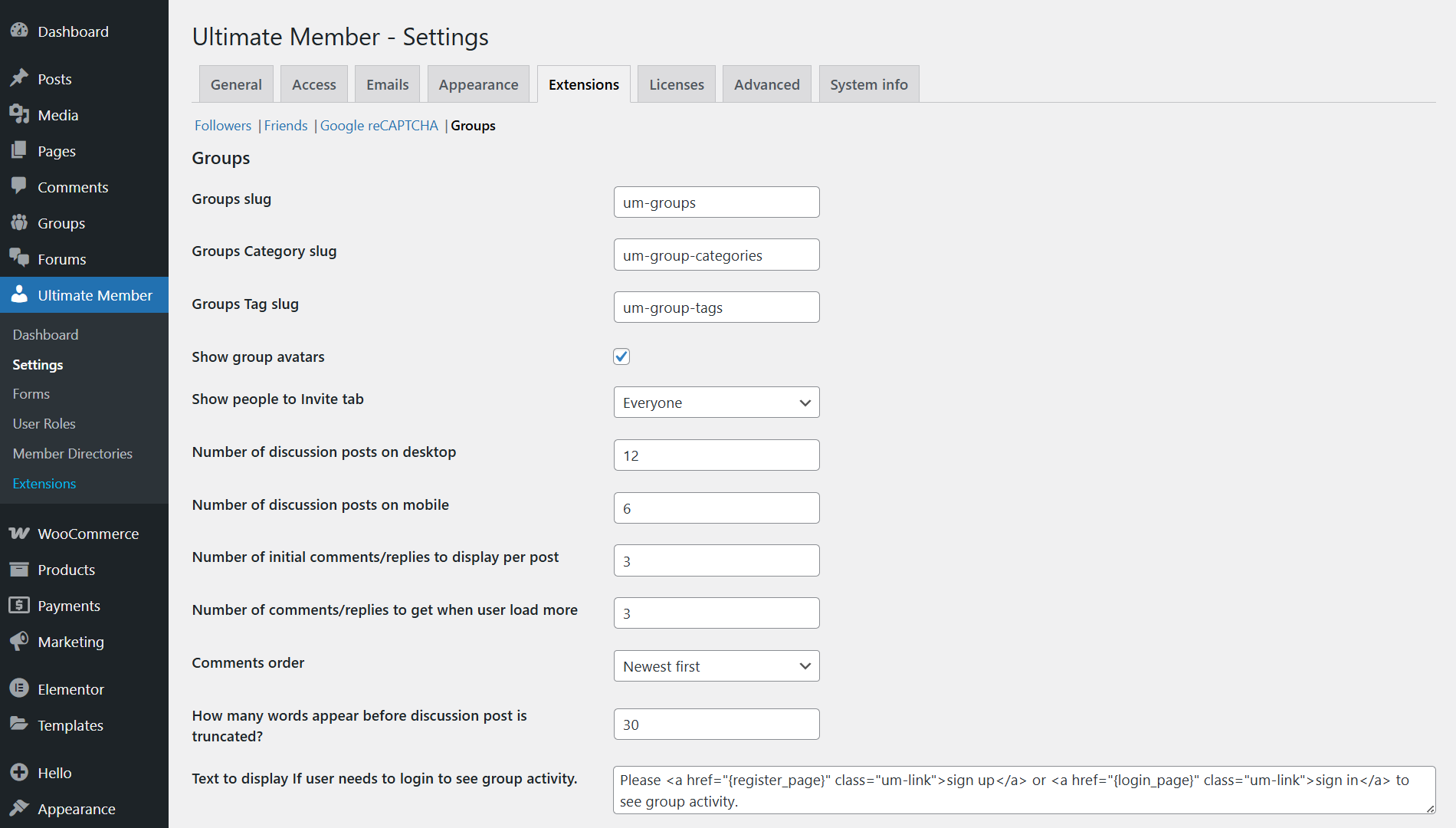Click the Appearance paintbrush icon

[x=19, y=808]
